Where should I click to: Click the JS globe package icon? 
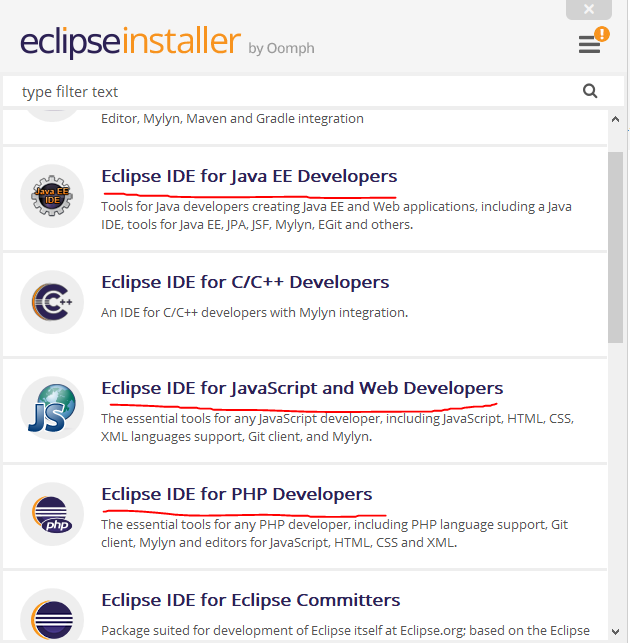[52, 408]
